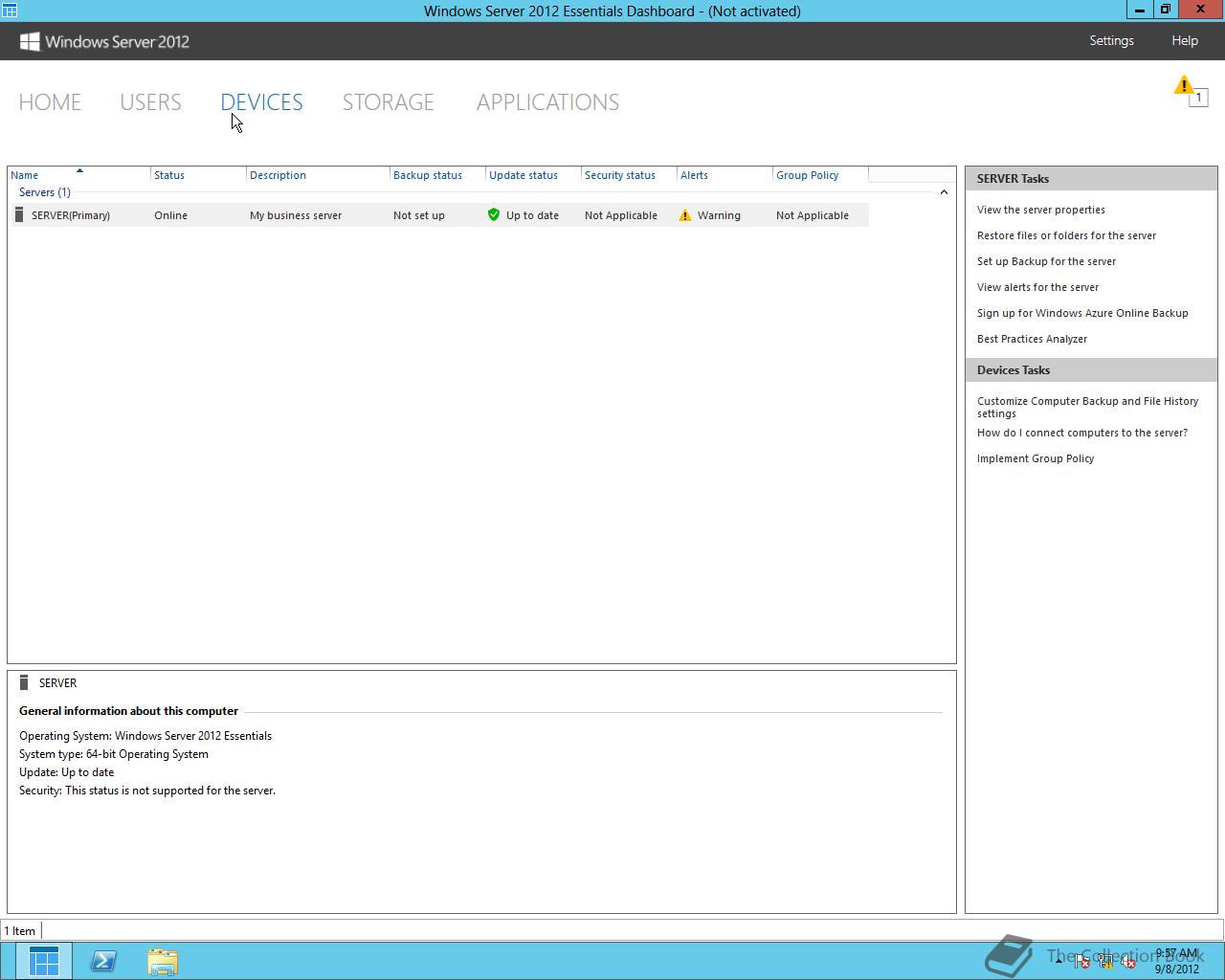Sort by the Description column header
1225x980 pixels.
(319, 175)
